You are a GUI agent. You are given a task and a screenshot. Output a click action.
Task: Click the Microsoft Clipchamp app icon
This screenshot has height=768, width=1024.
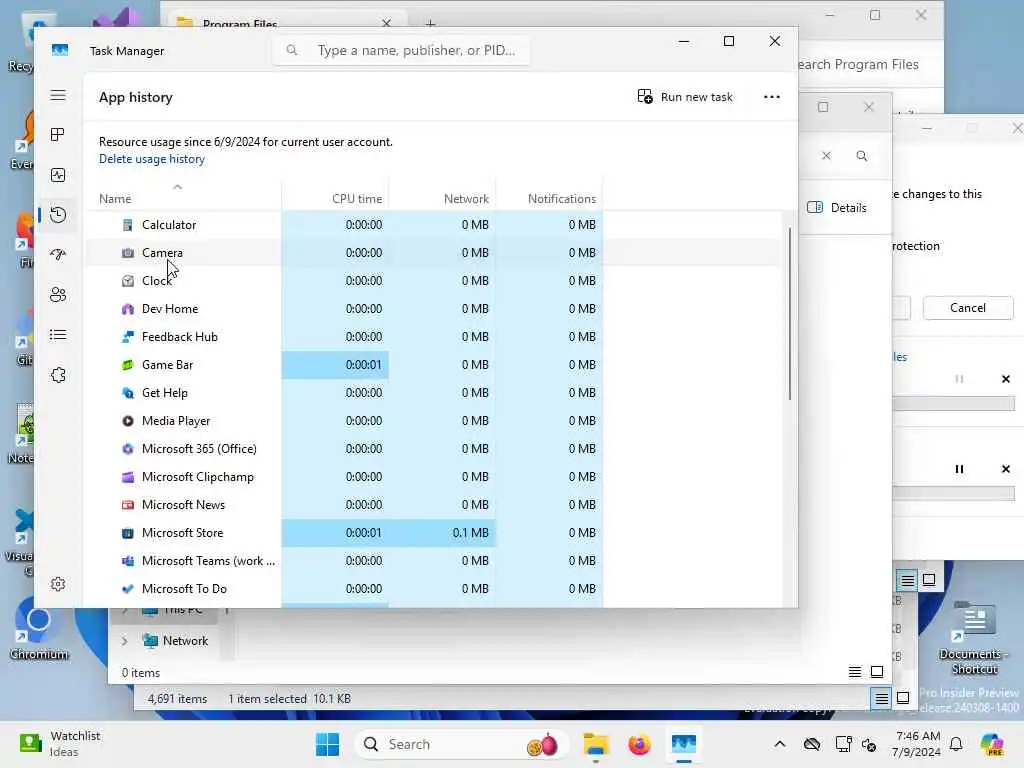(x=128, y=477)
